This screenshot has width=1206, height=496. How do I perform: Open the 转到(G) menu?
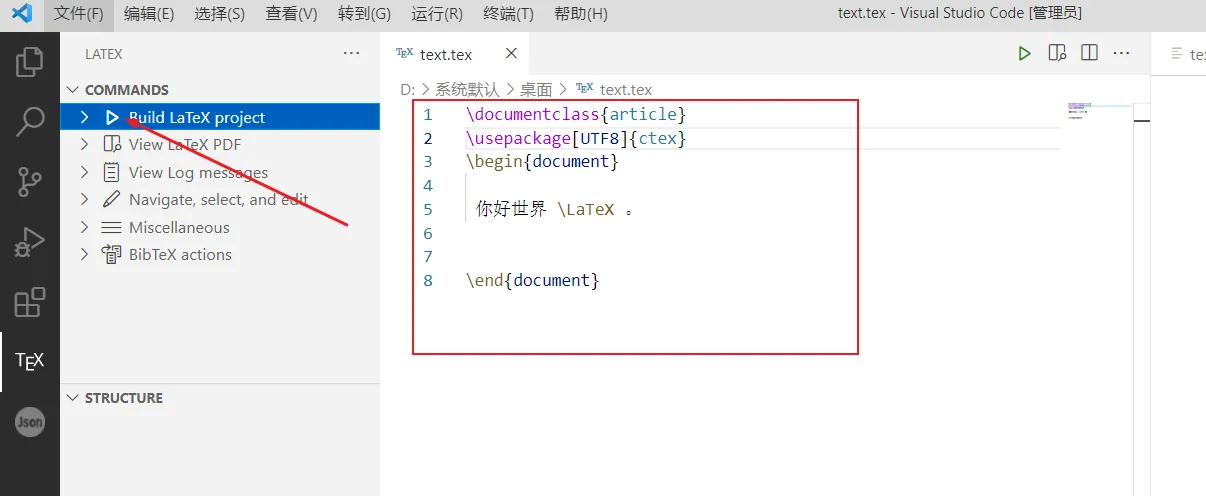[364, 14]
